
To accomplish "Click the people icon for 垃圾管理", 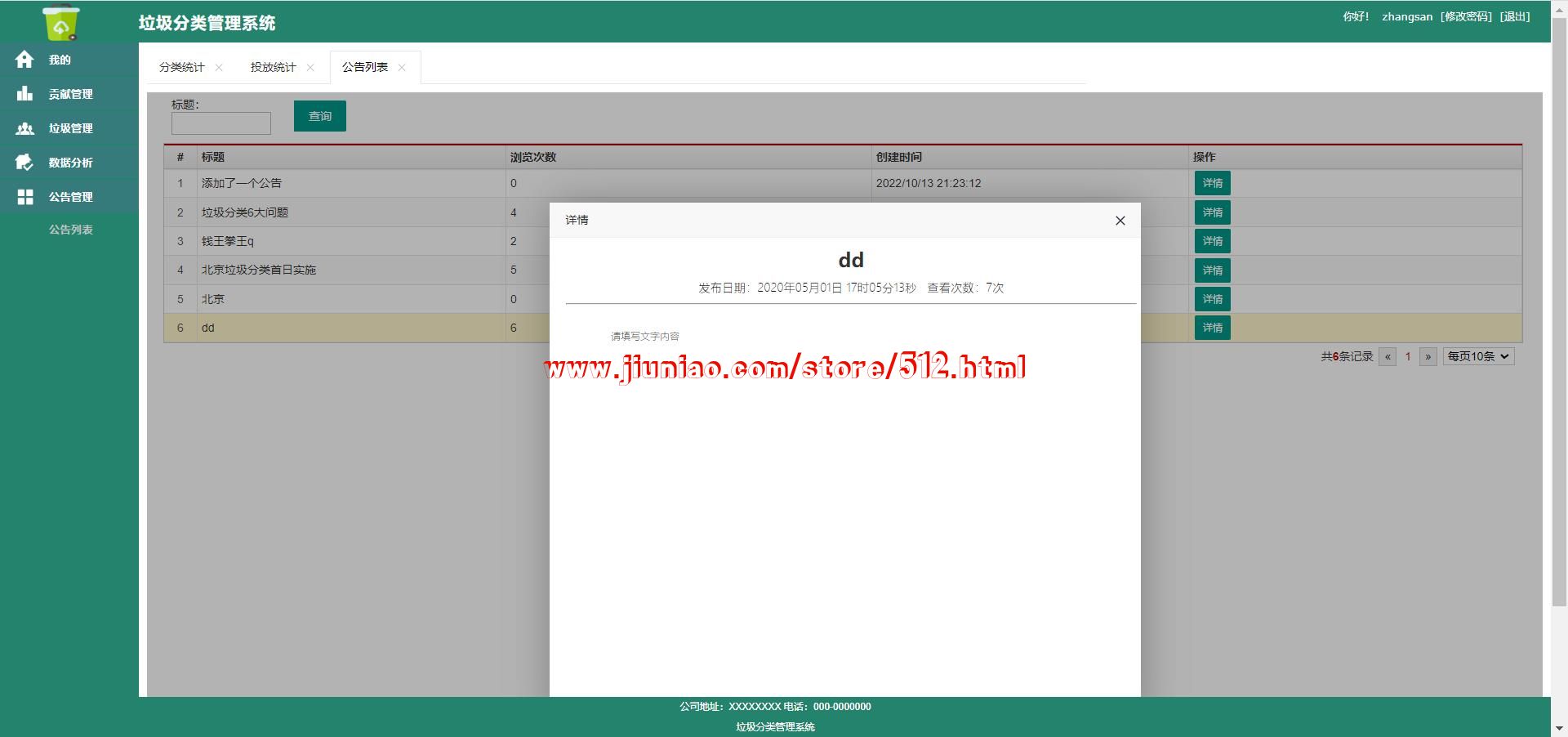I will pos(24,128).
